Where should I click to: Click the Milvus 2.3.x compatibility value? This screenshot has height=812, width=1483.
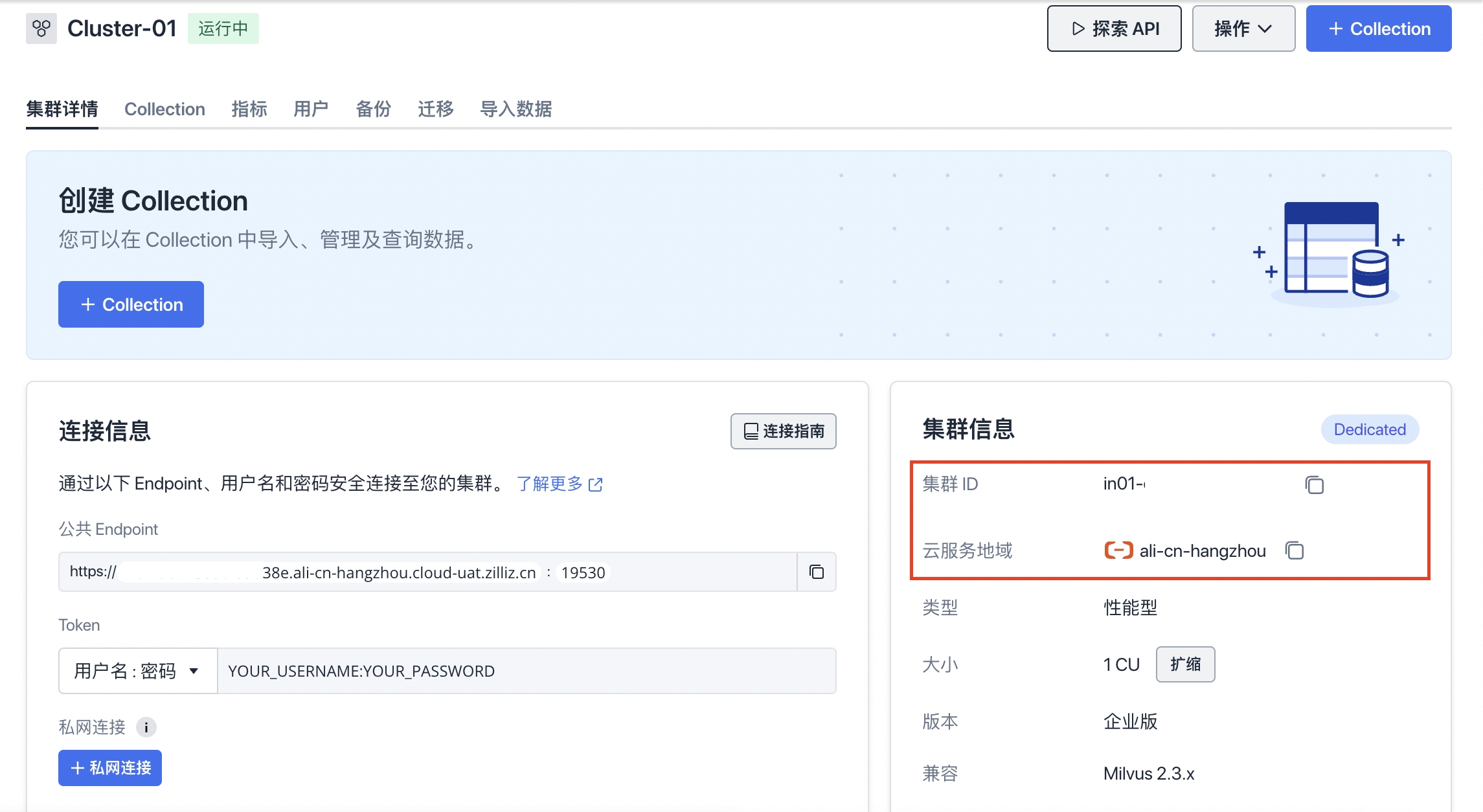click(x=1149, y=773)
